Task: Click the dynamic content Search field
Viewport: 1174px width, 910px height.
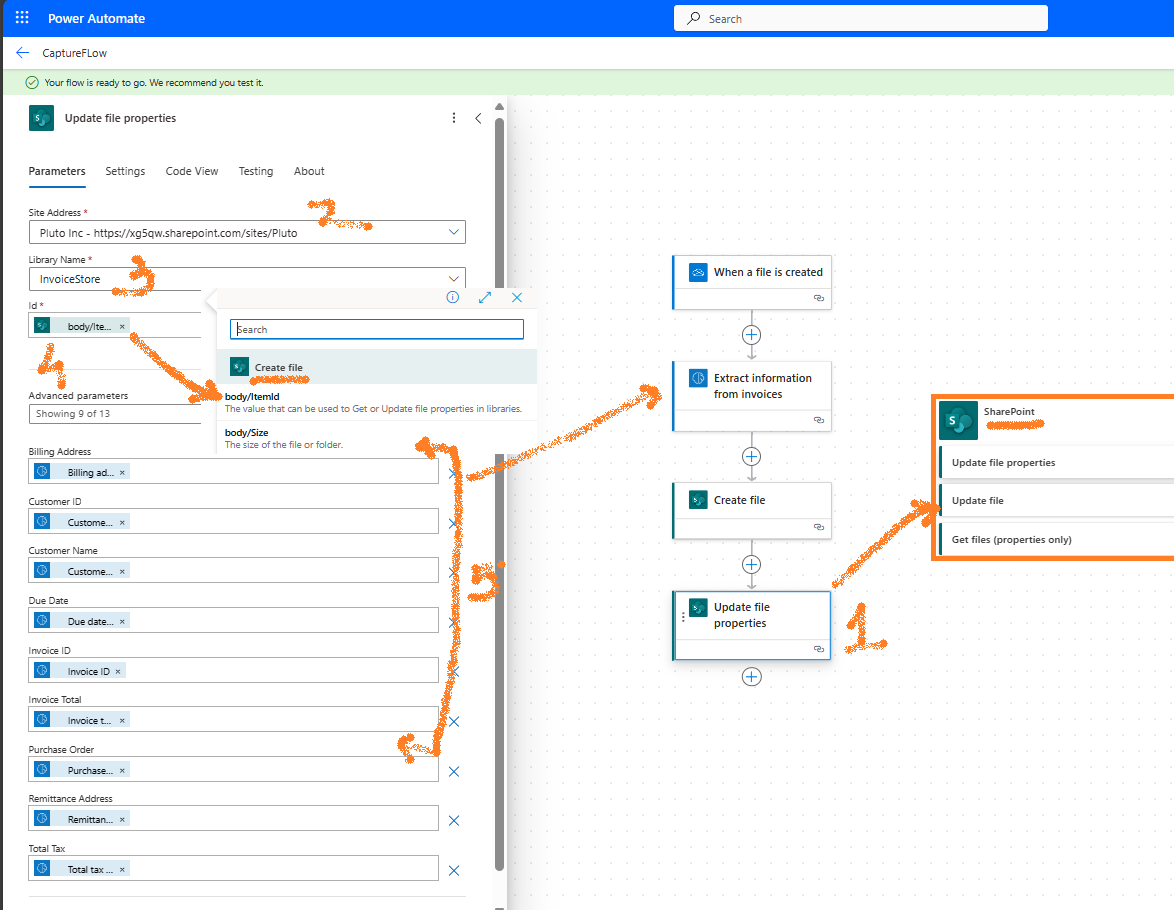Action: [x=377, y=329]
